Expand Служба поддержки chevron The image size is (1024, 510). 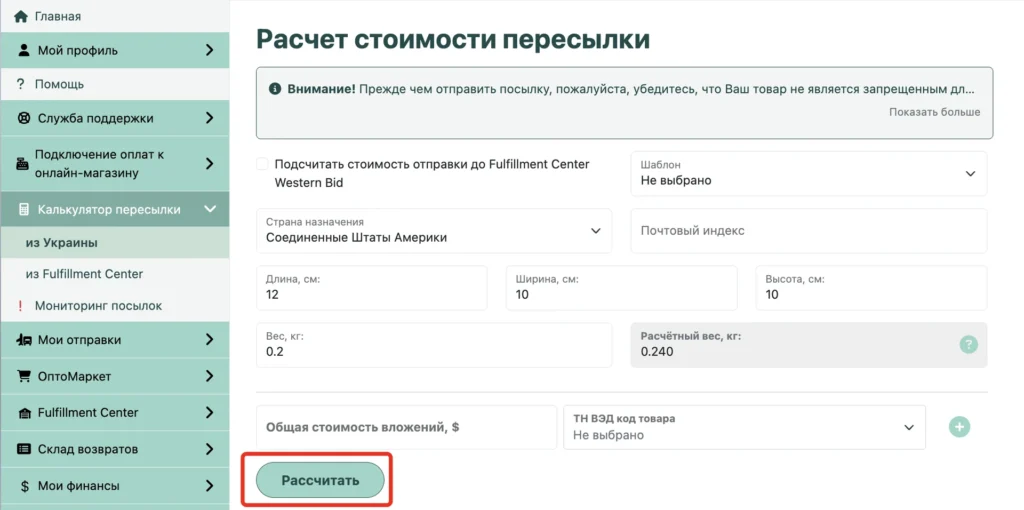point(209,118)
